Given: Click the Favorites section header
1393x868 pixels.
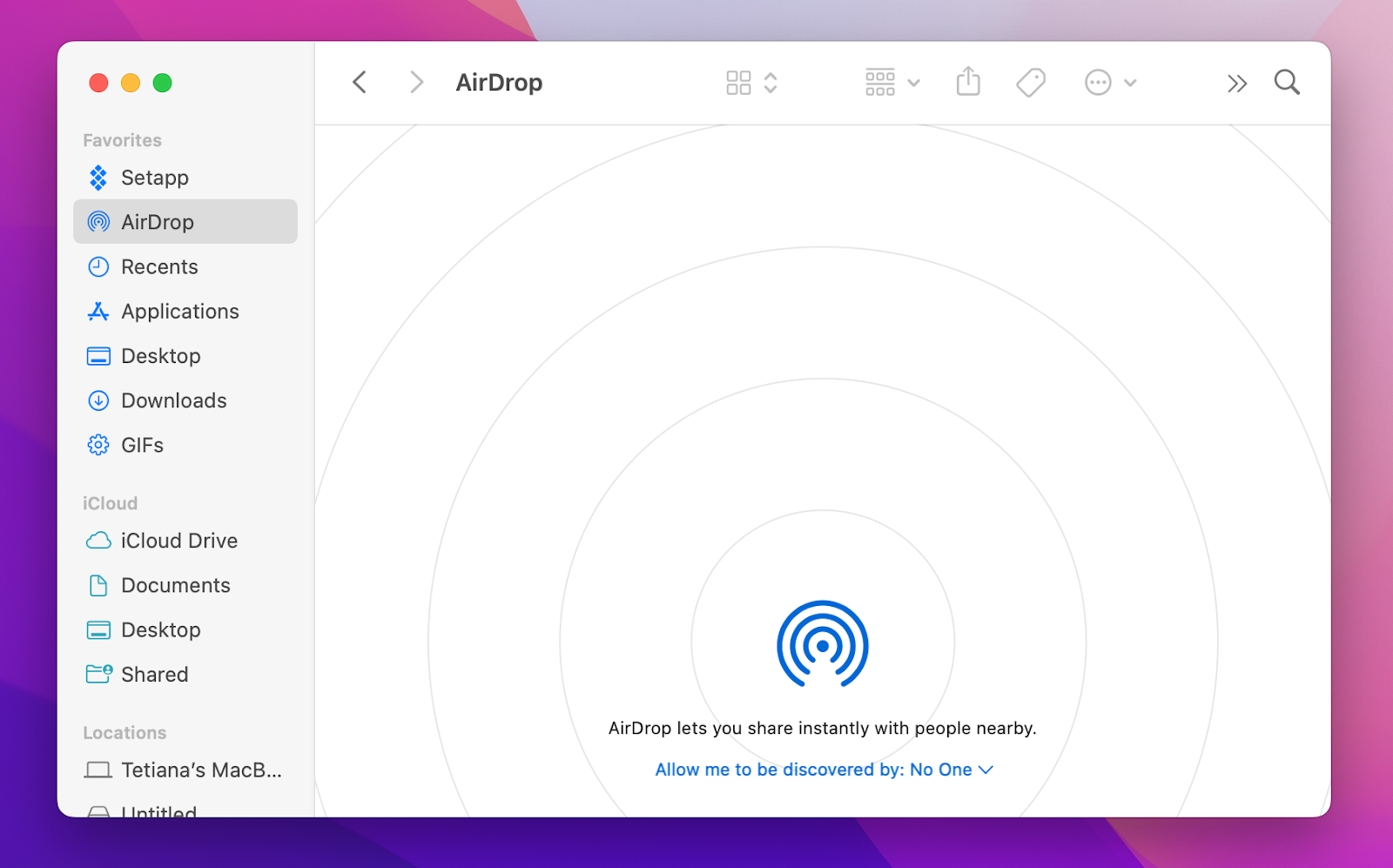Looking at the screenshot, I should point(122,140).
